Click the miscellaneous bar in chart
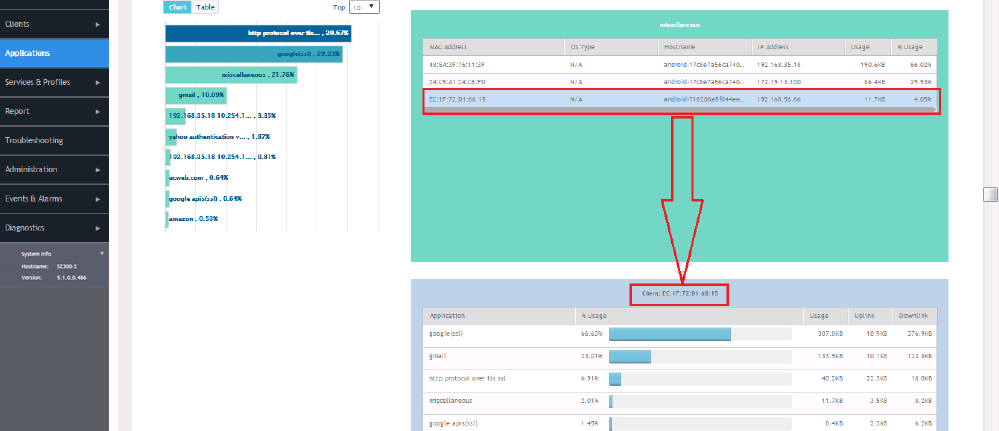 [x=231, y=75]
